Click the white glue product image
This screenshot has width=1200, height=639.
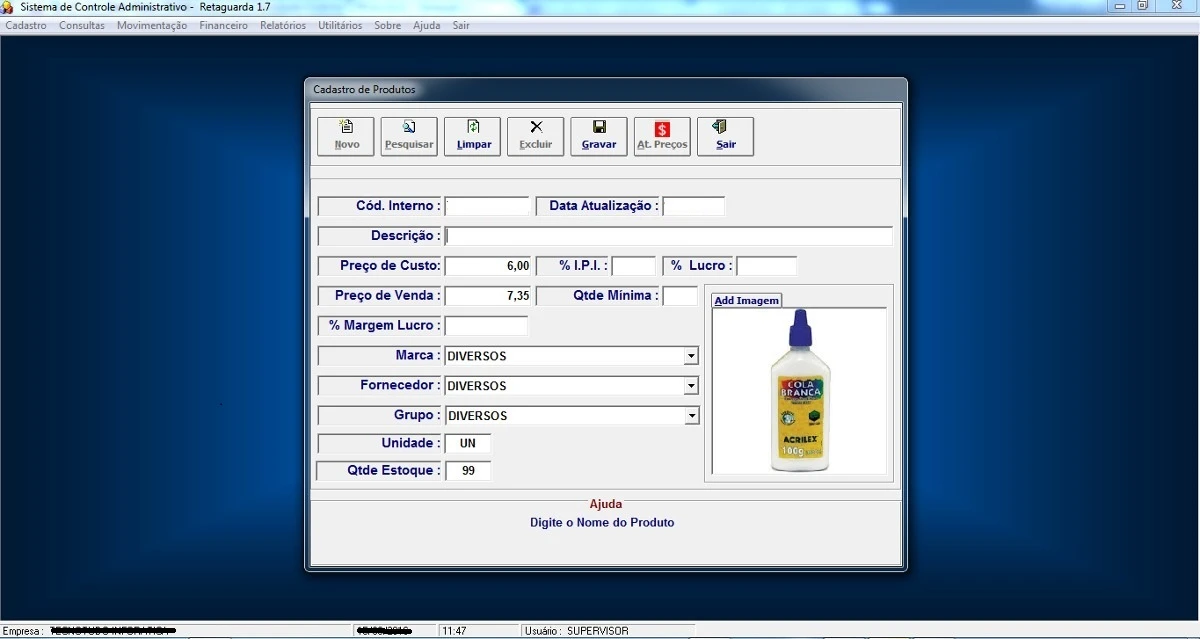coord(799,391)
